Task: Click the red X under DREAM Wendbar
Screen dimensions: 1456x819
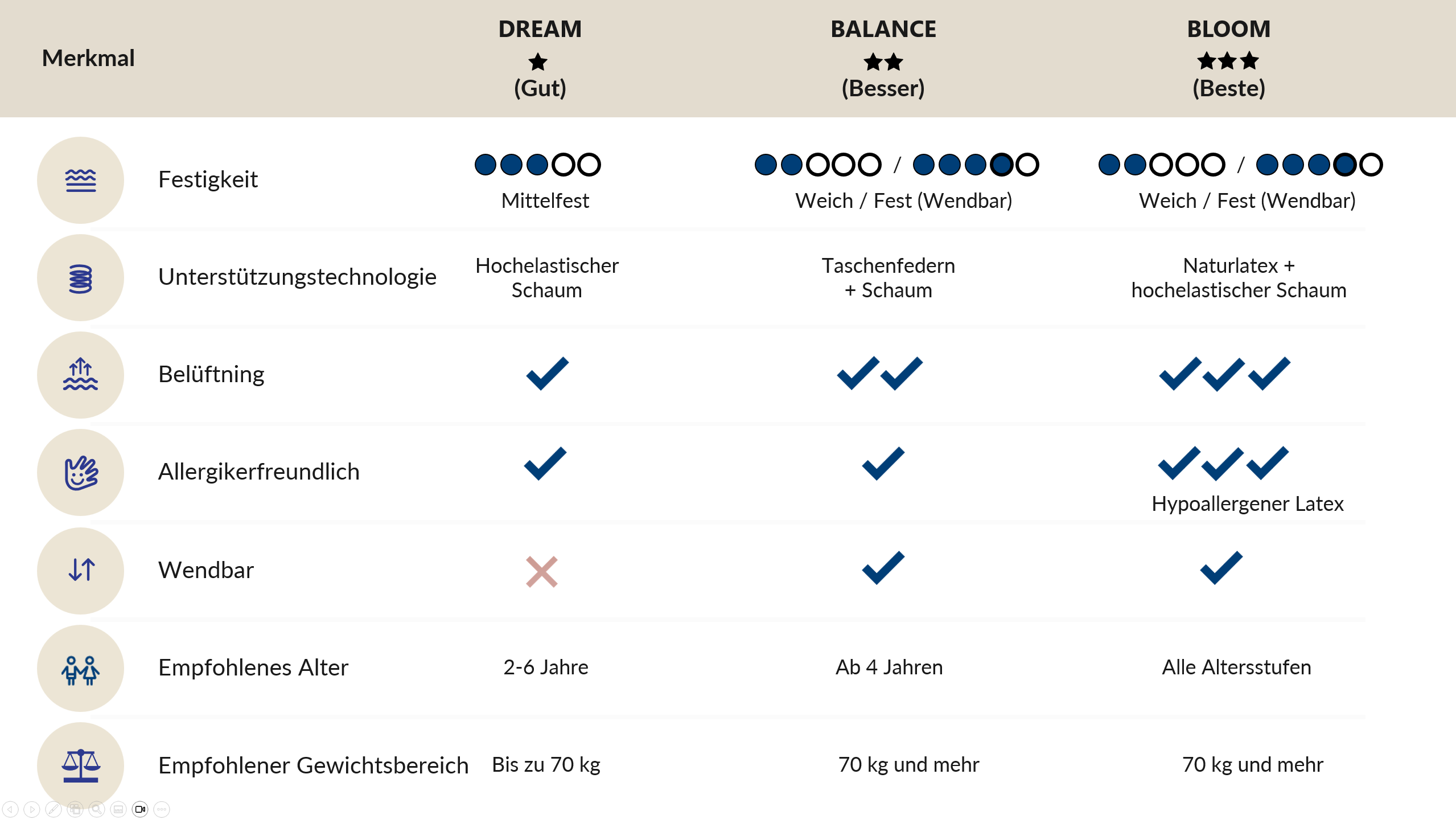Action: point(541,571)
